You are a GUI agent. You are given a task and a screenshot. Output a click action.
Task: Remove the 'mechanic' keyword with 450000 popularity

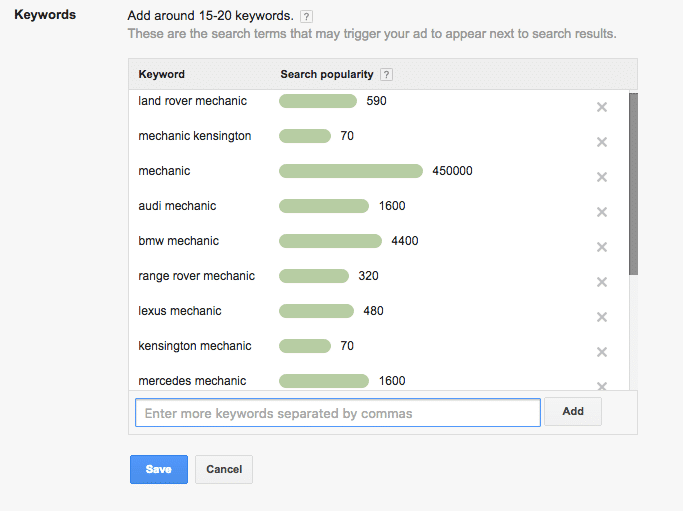pos(602,177)
